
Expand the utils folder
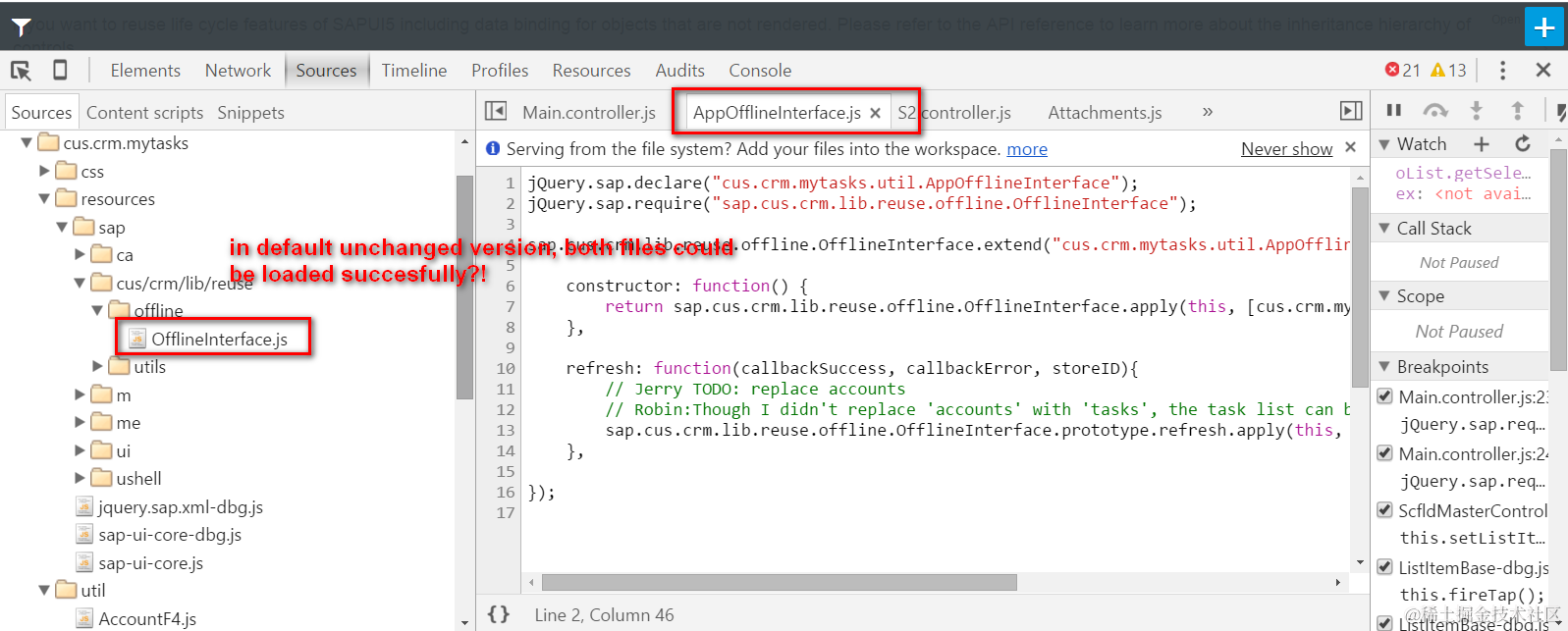[97, 367]
